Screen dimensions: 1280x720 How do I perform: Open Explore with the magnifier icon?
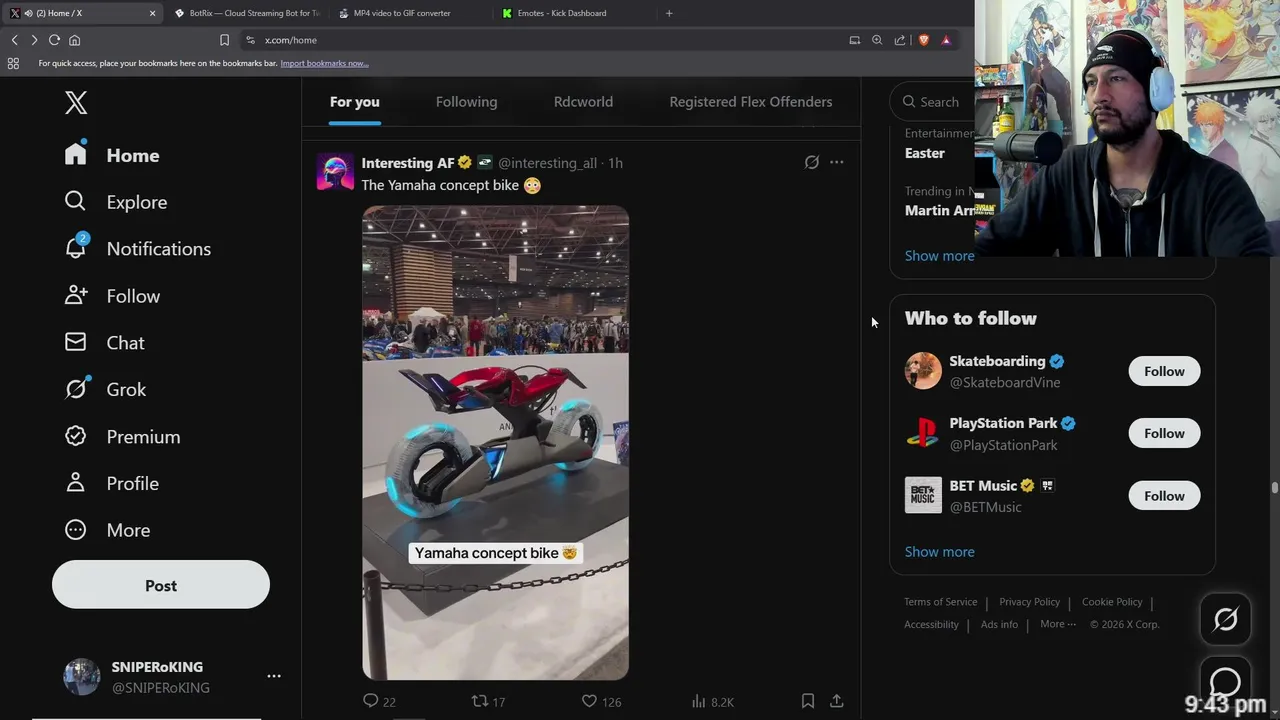coord(75,201)
